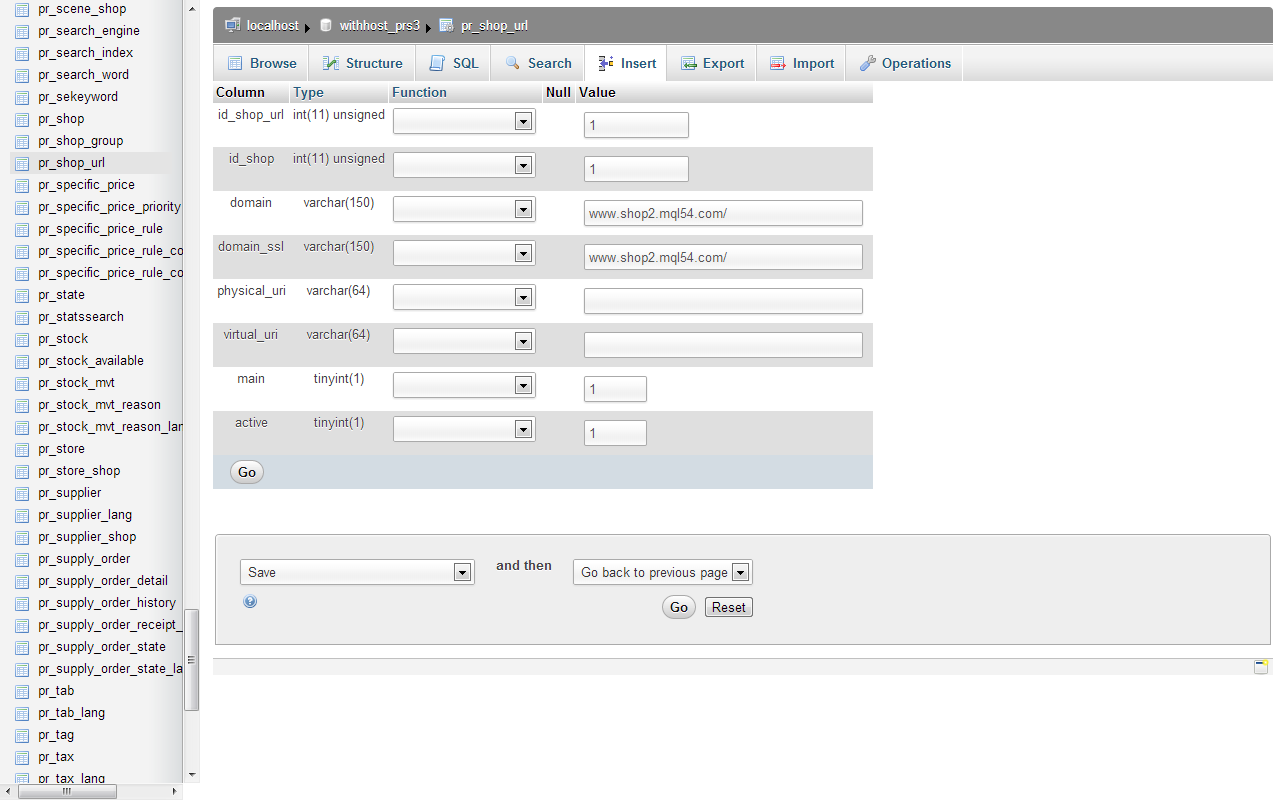Screen dimensions: 1280x800
Task: Open pr_shop_group table in sidebar
Action: pos(81,141)
